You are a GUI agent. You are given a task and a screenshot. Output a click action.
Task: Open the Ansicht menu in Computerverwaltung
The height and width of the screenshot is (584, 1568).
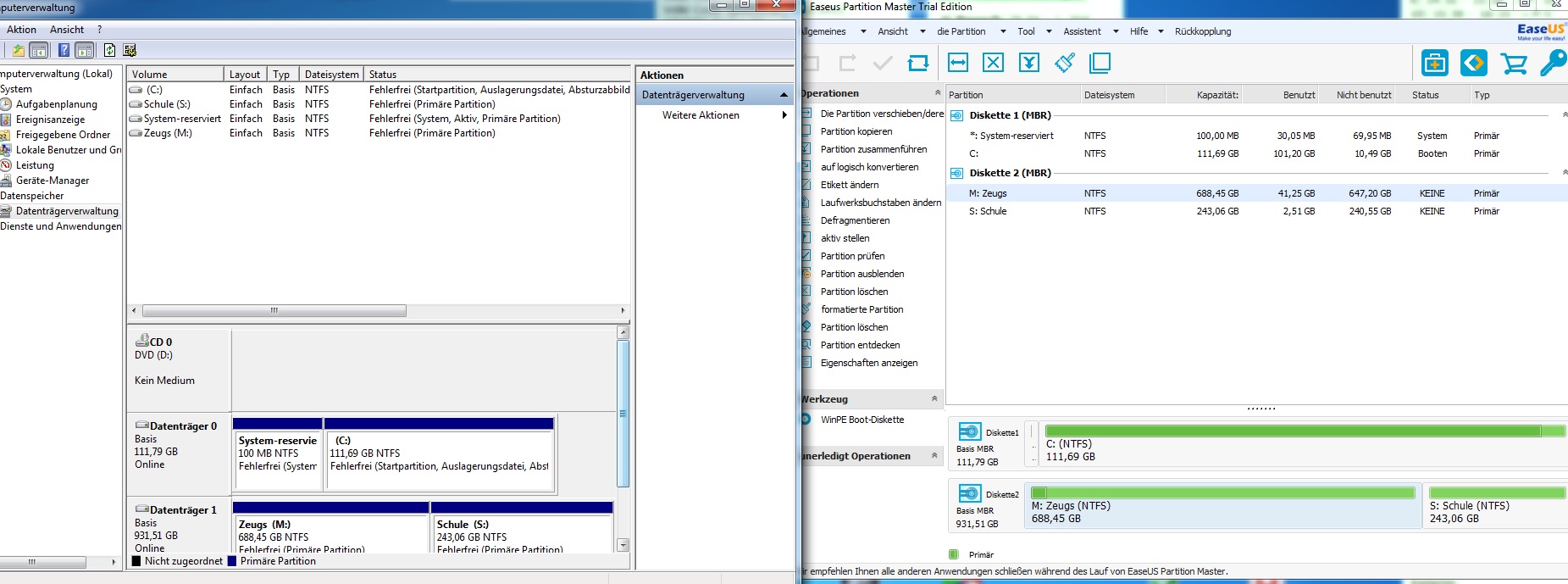tap(67, 30)
